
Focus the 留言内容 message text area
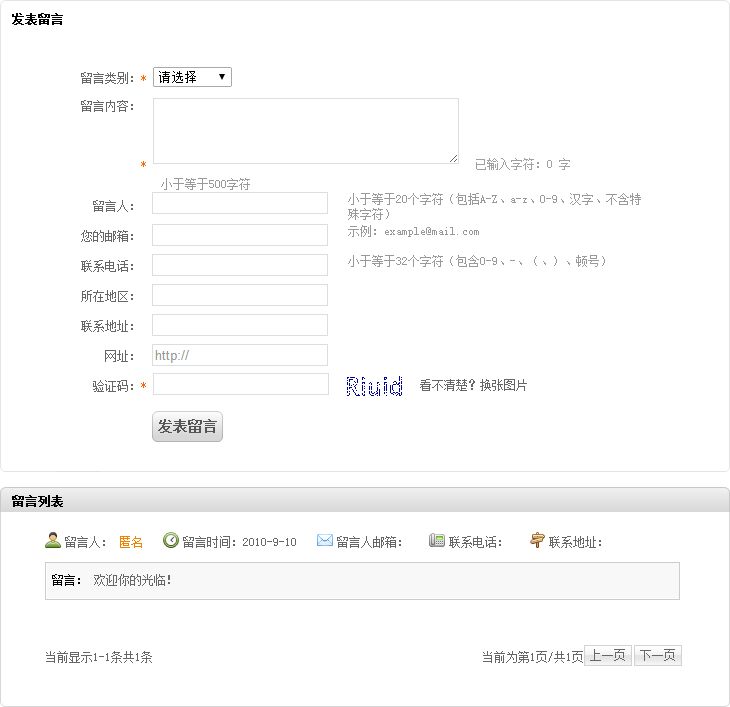[x=305, y=130]
